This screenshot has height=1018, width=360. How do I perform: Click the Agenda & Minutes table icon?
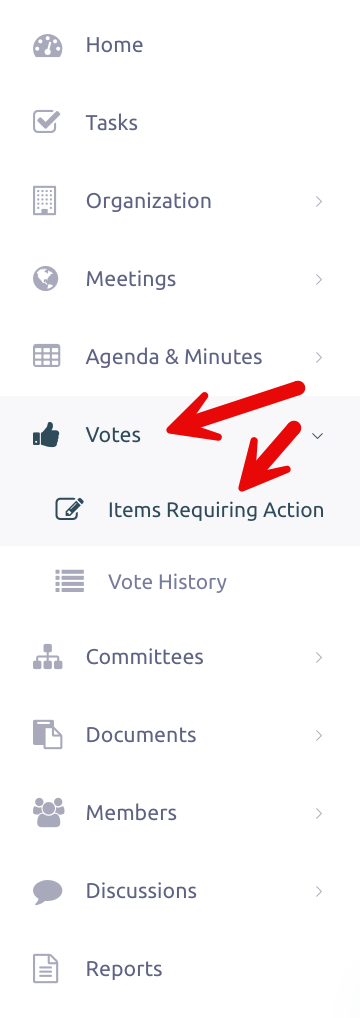[46, 356]
